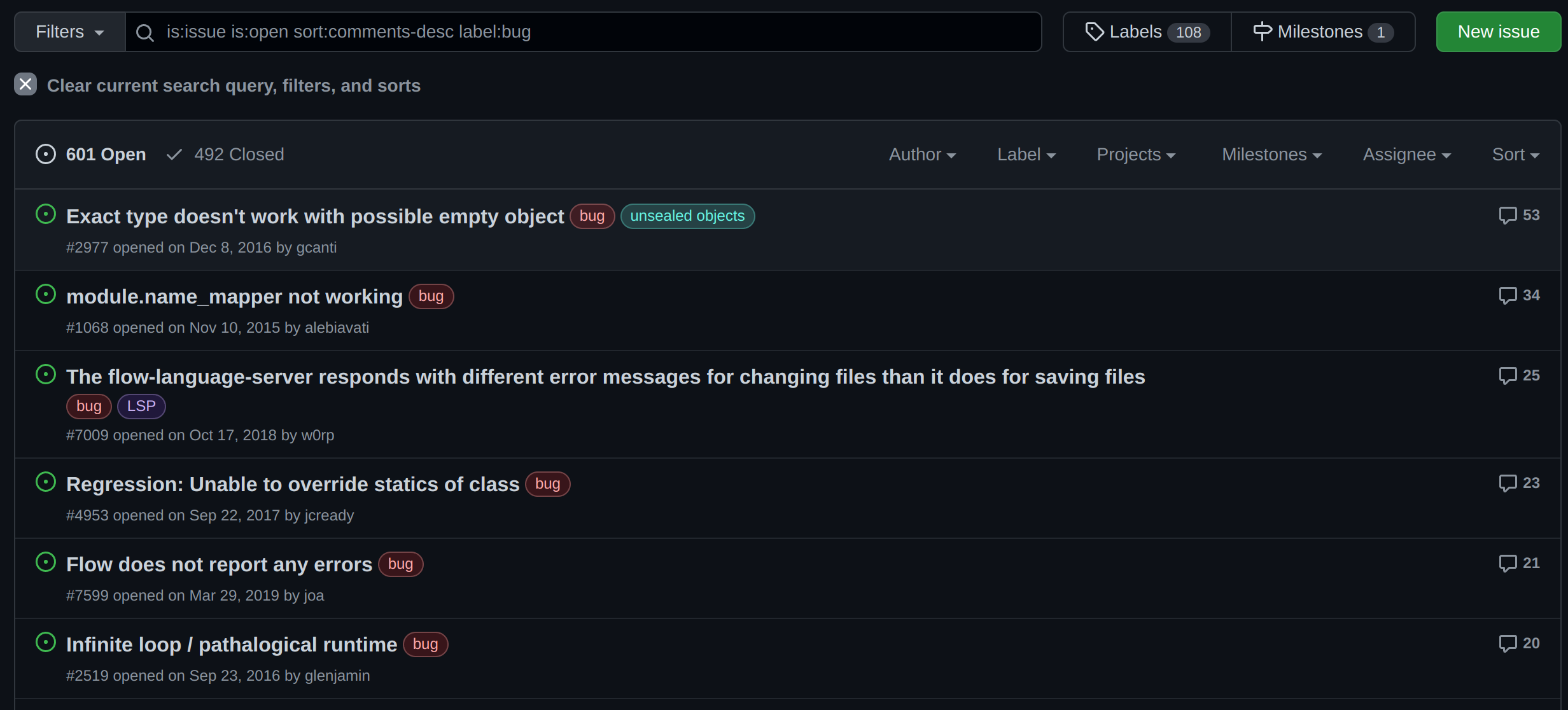Screen dimensions: 1568x710
Task: Open the Labels 108 tab
Action: point(1147,32)
